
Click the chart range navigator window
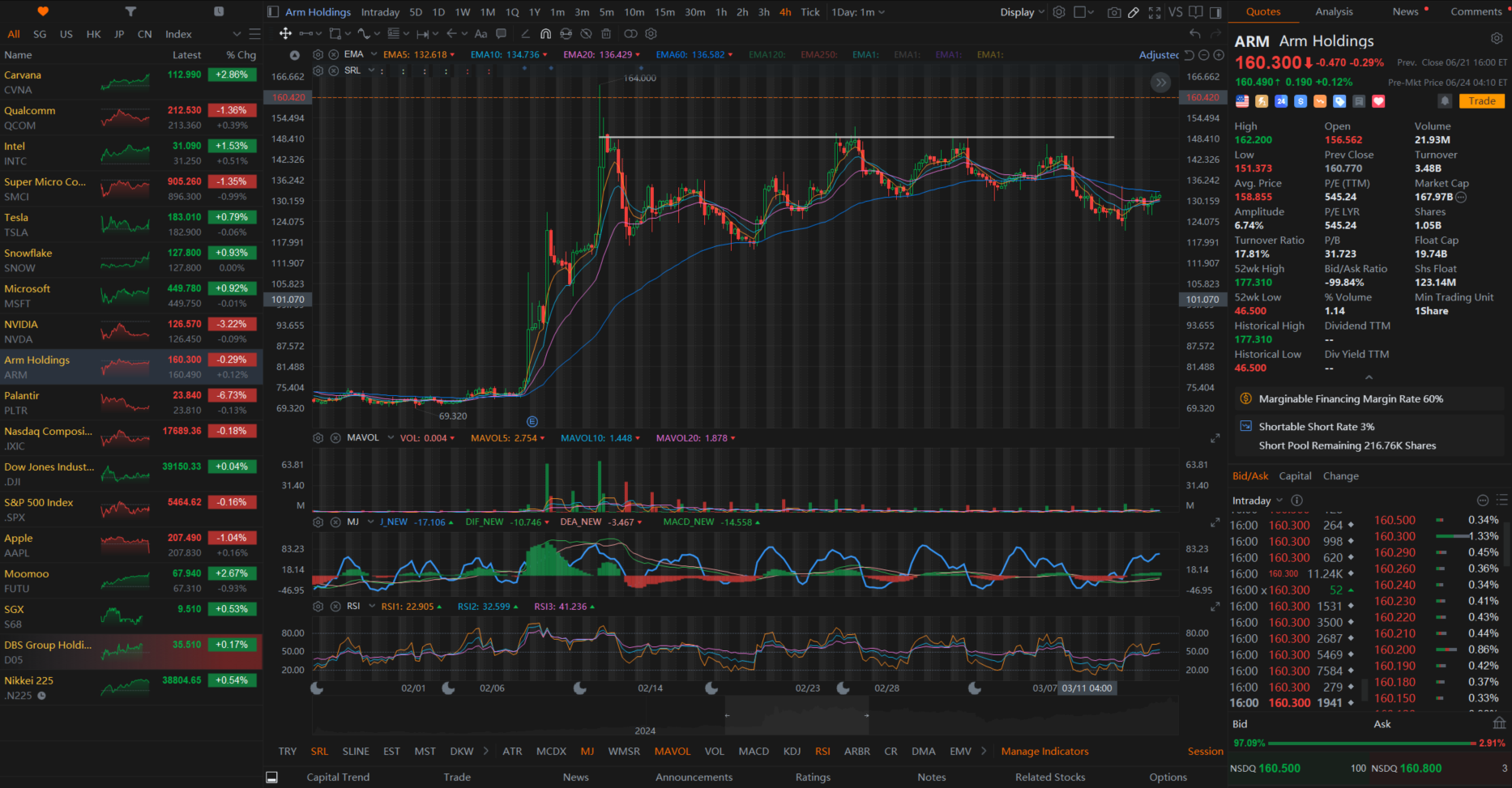[797, 715]
